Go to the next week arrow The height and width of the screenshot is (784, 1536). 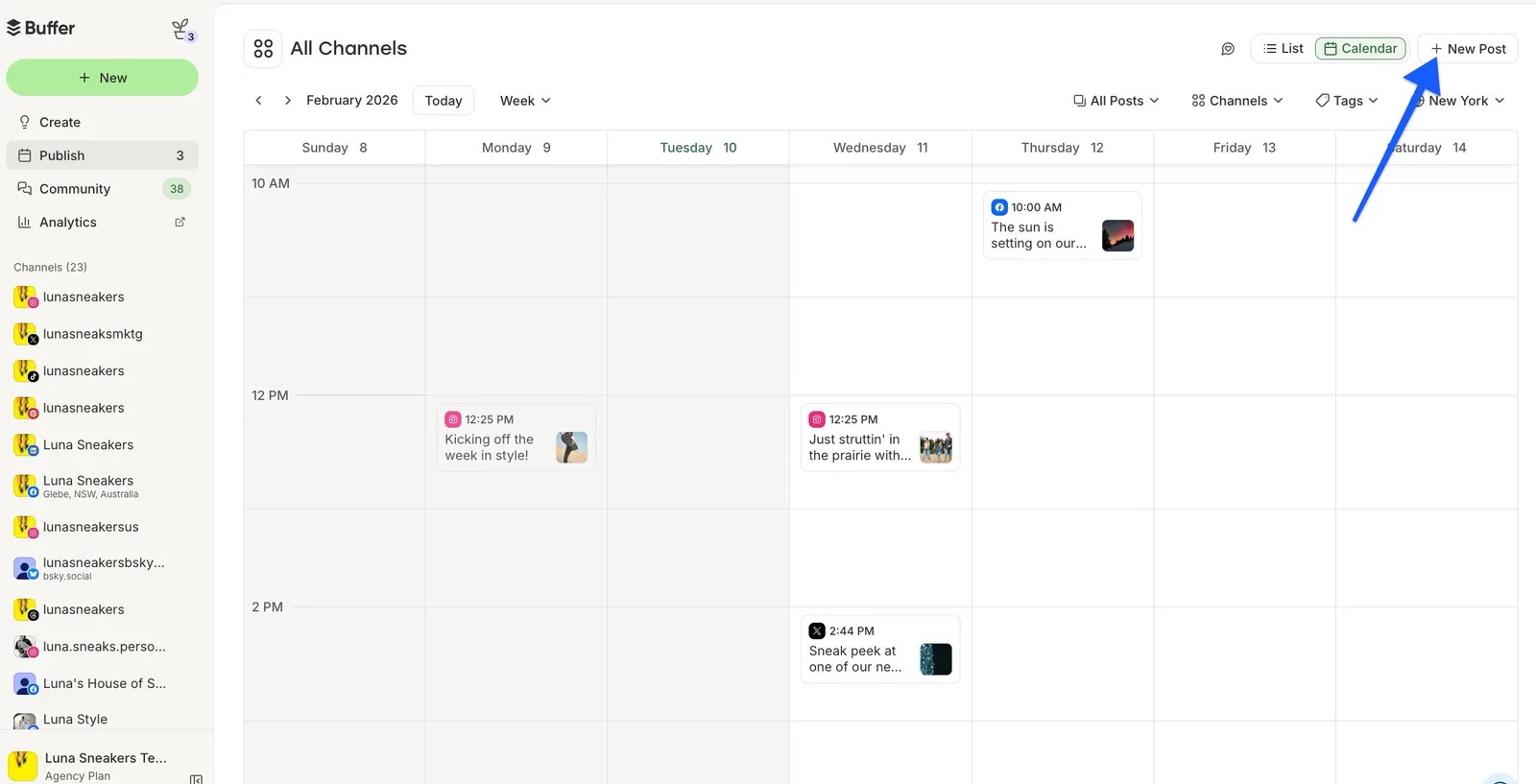[x=287, y=100]
